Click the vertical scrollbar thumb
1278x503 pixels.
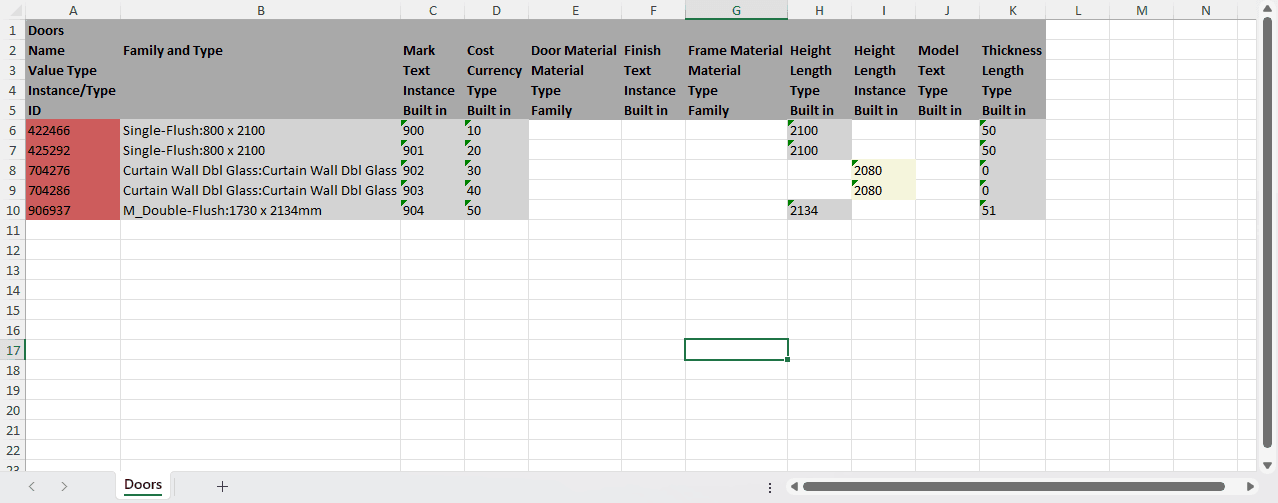pyautogui.click(x=1269, y=232)
